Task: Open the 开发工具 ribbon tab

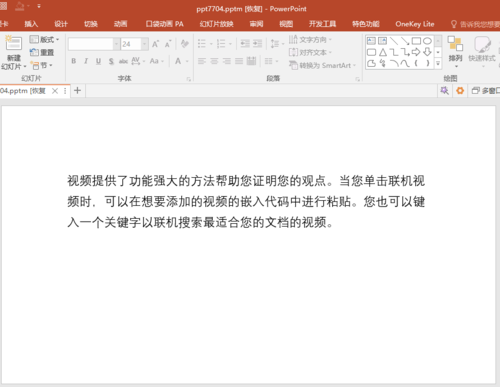Action: [x=322, y=24]
